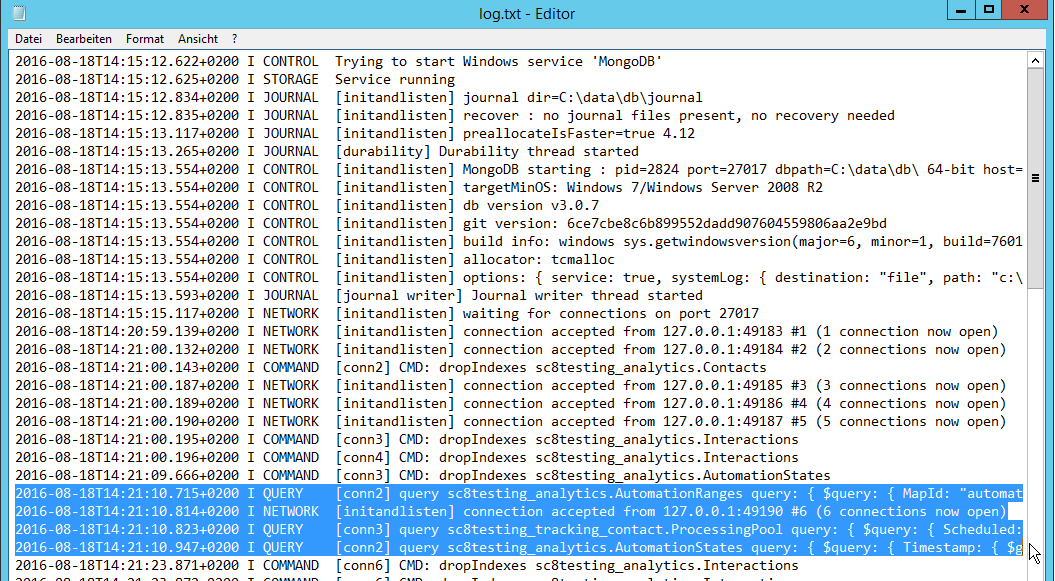Open the Ansicht menu
This screenshot has height=581, width=1055.
click(198, 39)
